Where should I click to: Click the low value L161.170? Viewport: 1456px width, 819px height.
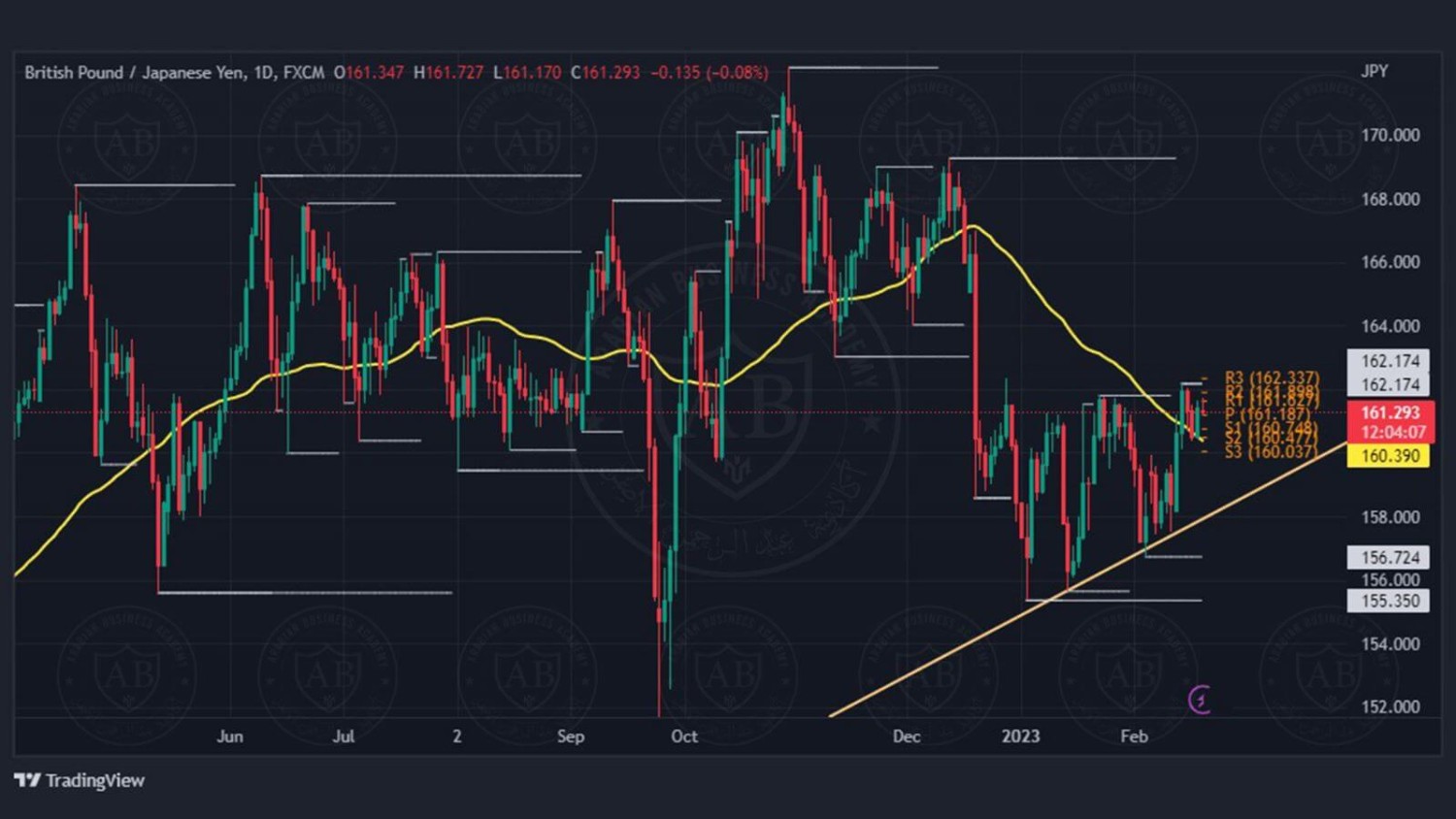click(527, 73)
